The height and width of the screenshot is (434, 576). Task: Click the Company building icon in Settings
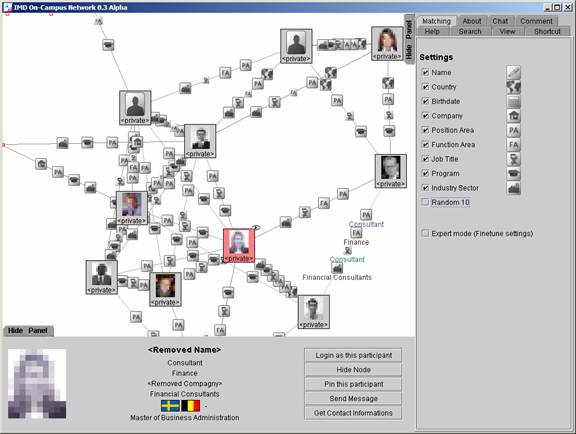514,116
